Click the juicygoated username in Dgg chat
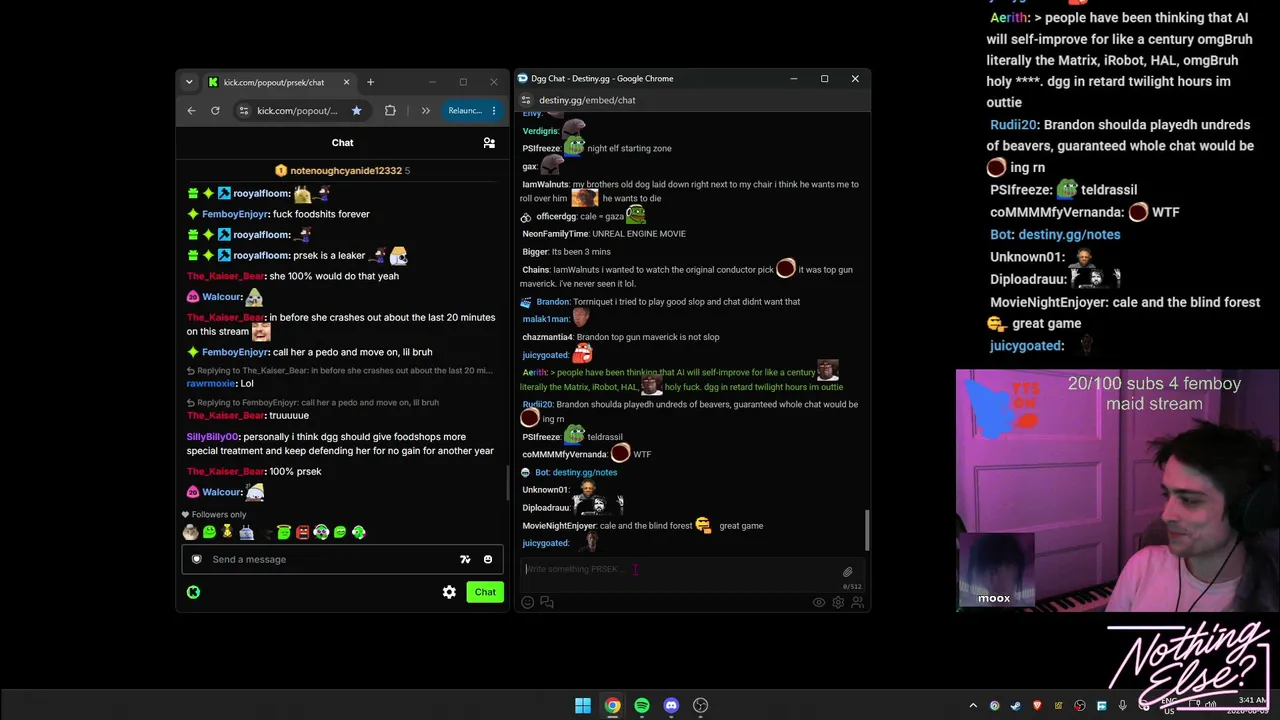This screenshot has height=720, width=1280. (545, 543)
